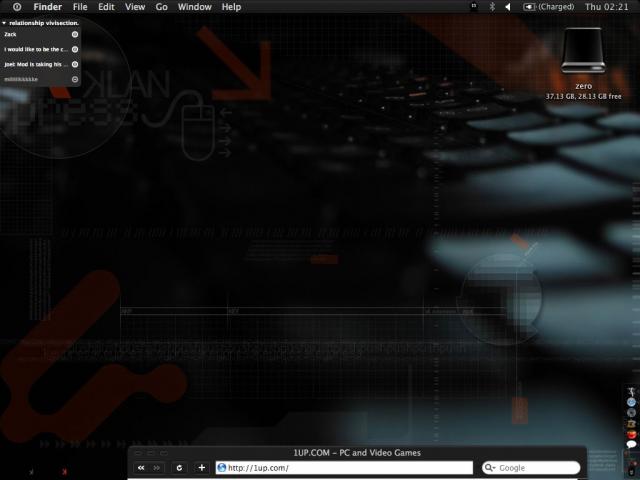The width and height of the screenshot is (640, 480).
Task: Open the Help menu
Action: (231, 7)
